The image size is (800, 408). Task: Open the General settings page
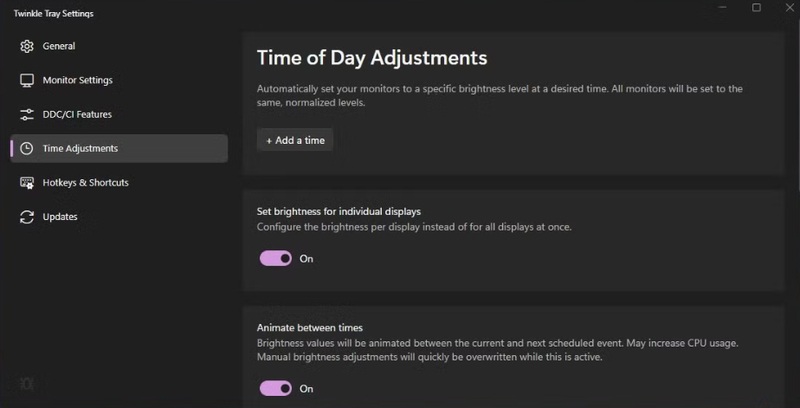click(59, 46)
